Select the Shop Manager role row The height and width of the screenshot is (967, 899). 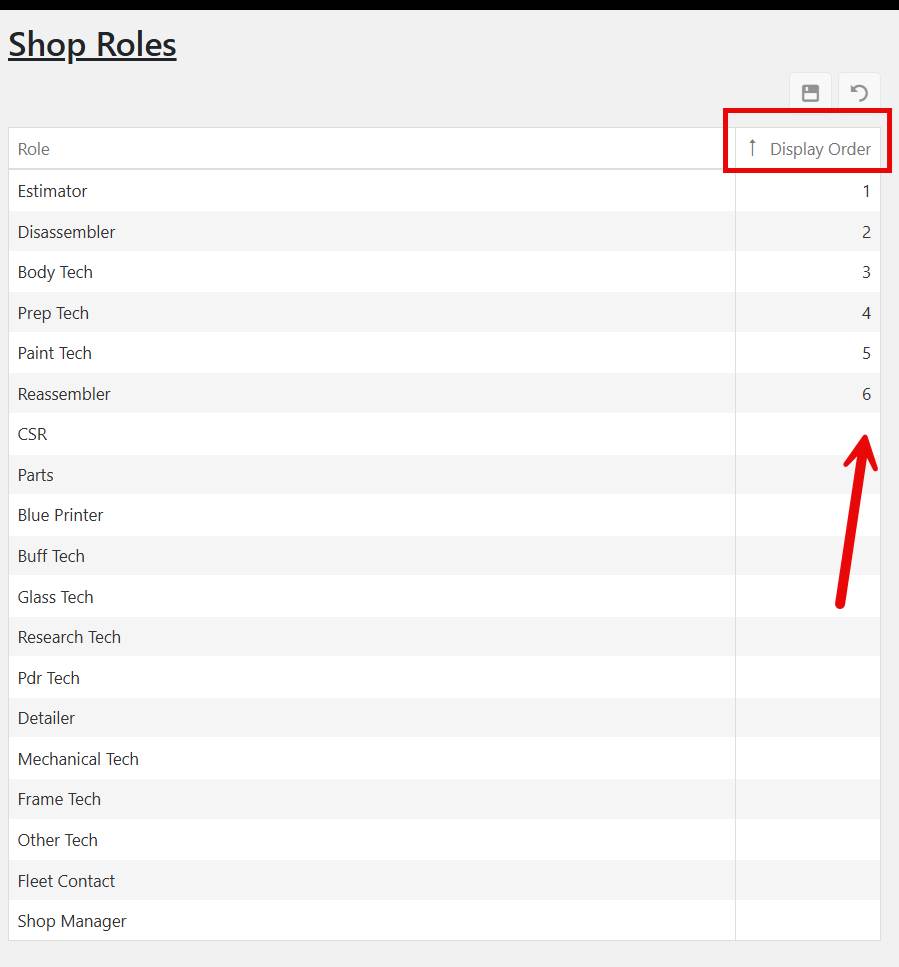[x=72, y=921]
